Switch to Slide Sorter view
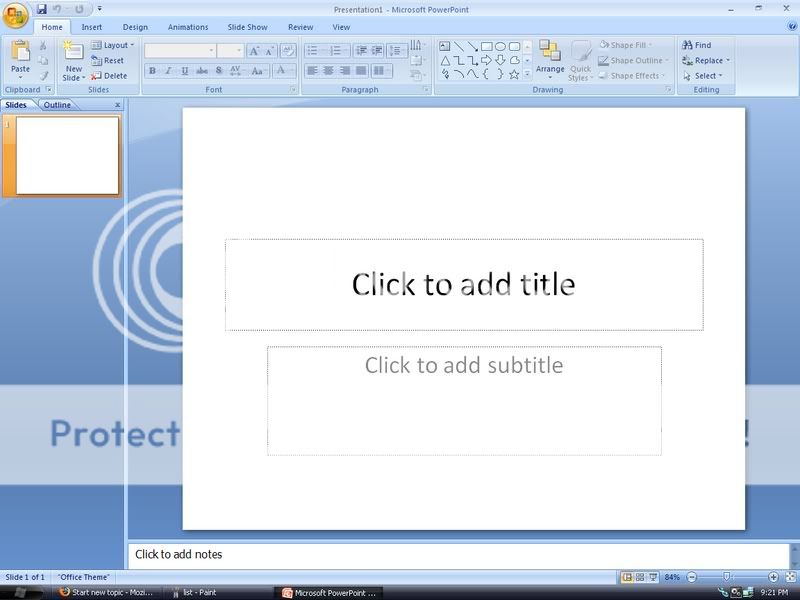The height and width of the screenshot is (600, 800). pyautogui.click(x=640, y=578)
